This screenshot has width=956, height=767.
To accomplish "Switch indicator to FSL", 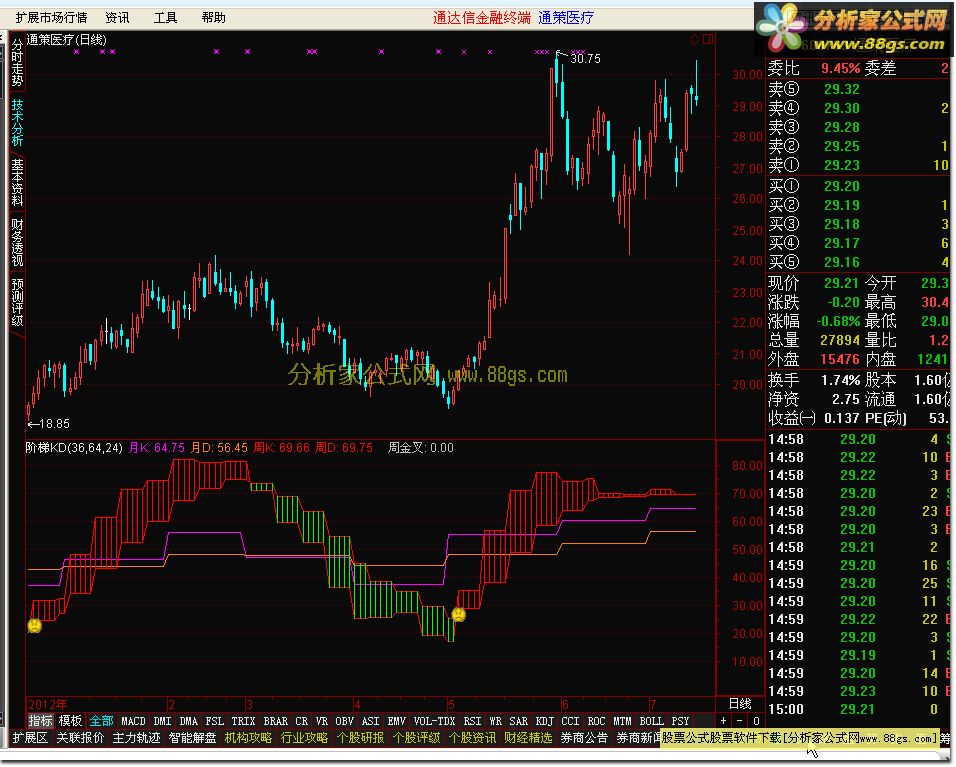I will (x=215, y=721).
